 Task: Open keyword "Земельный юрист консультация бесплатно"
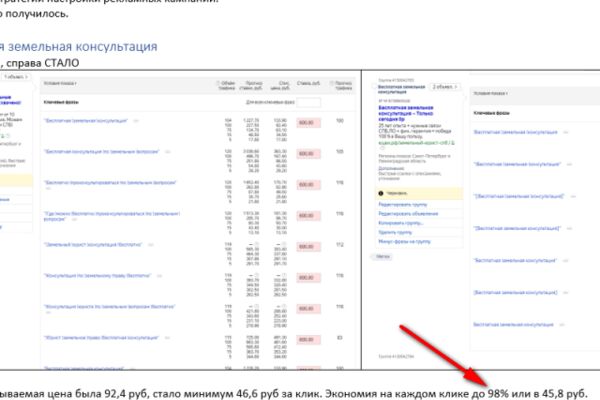click(93, 245)
